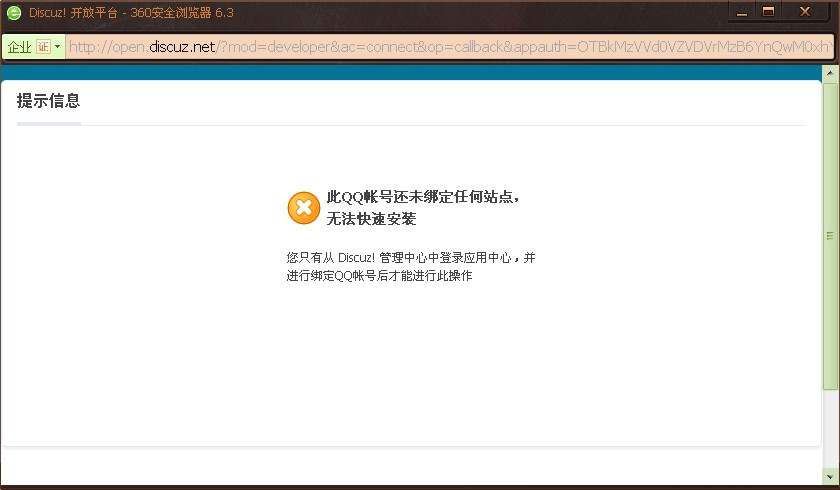This screenshot has width=840, height=490.
Task: Click the 此QQ帐号还未绑定任何站点 message line
Action: coord(423,197)
